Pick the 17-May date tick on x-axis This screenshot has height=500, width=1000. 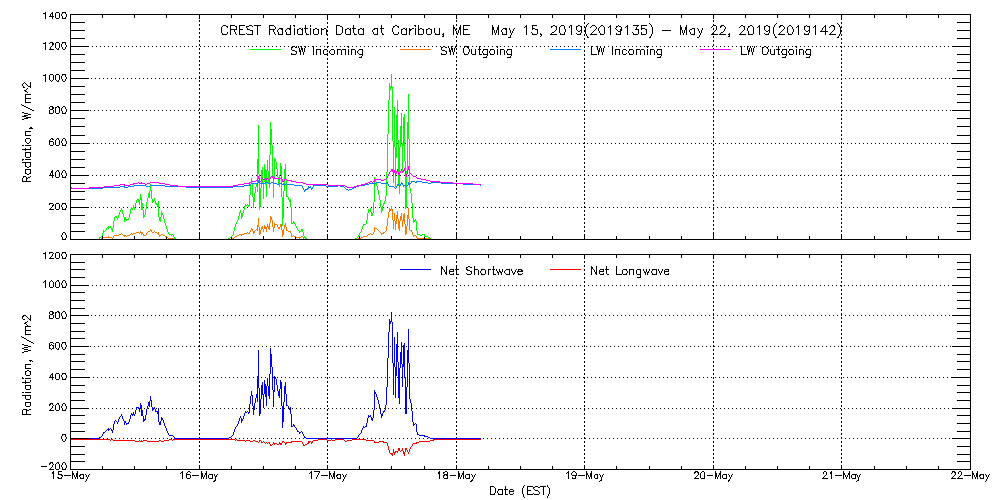328,476
